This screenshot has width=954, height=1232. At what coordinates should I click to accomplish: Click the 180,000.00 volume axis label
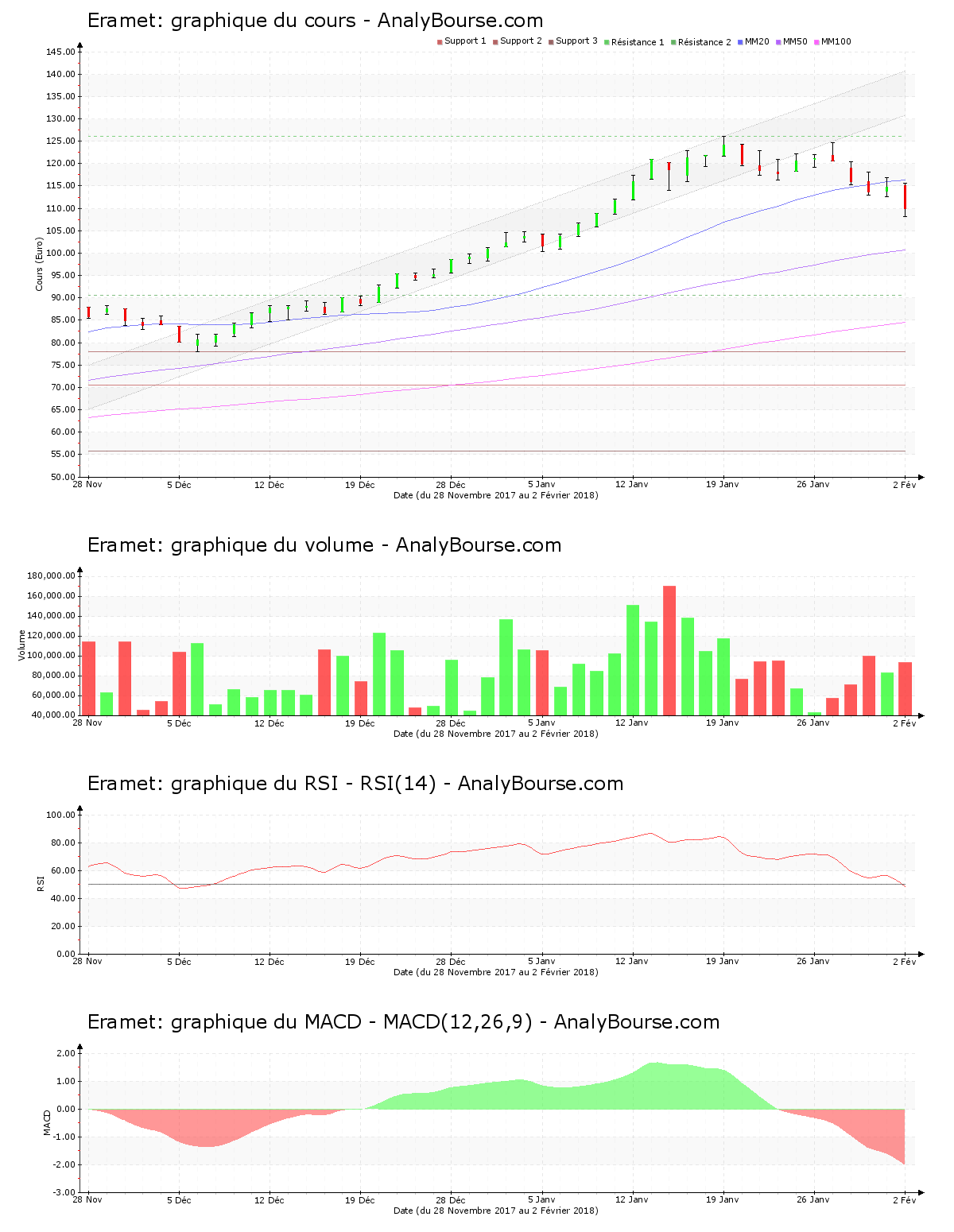pos(51,575)
